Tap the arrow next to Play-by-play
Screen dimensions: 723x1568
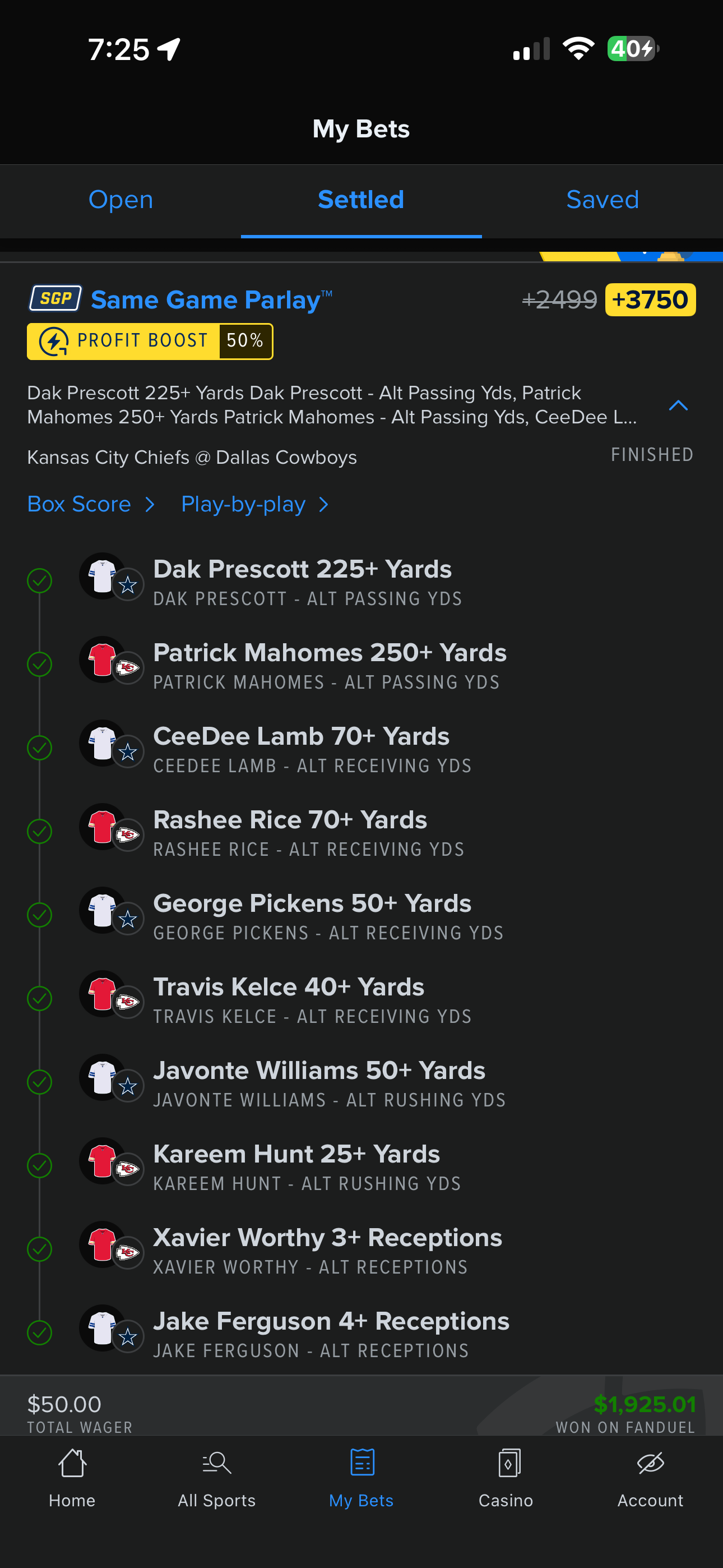pos(324,505)
